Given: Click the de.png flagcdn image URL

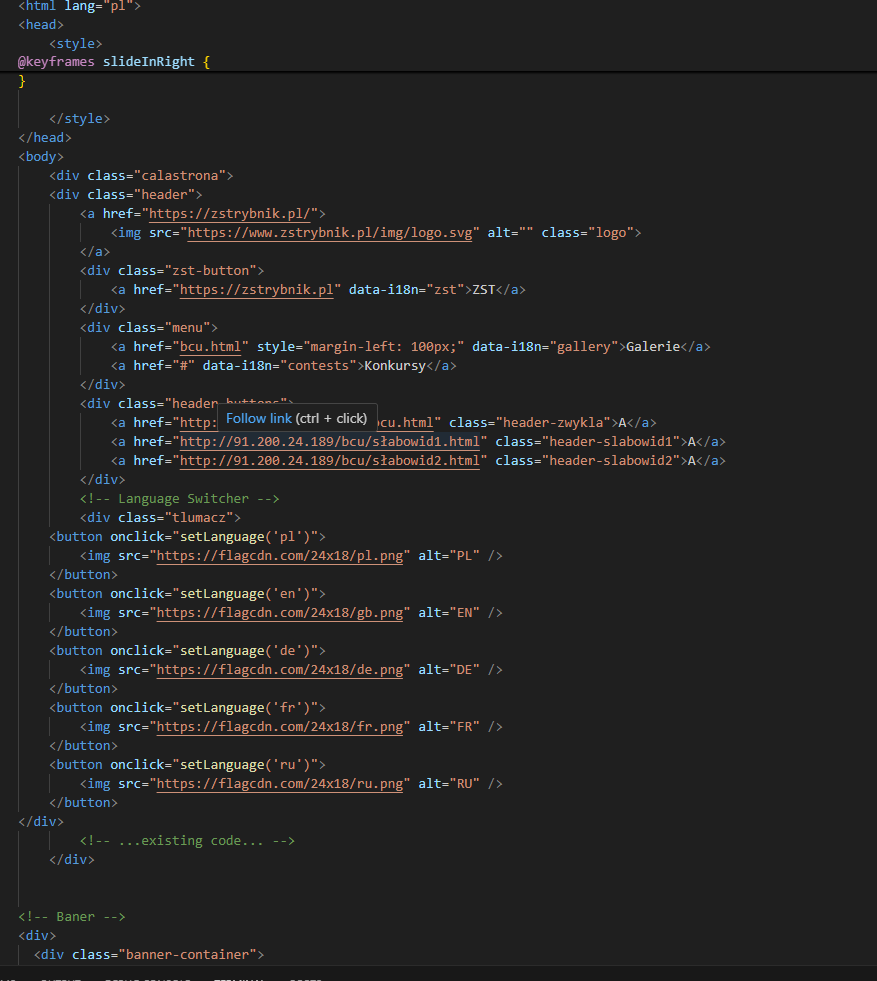Looking at the screenshot, I should pyautogui.click(x=280, y=669).
